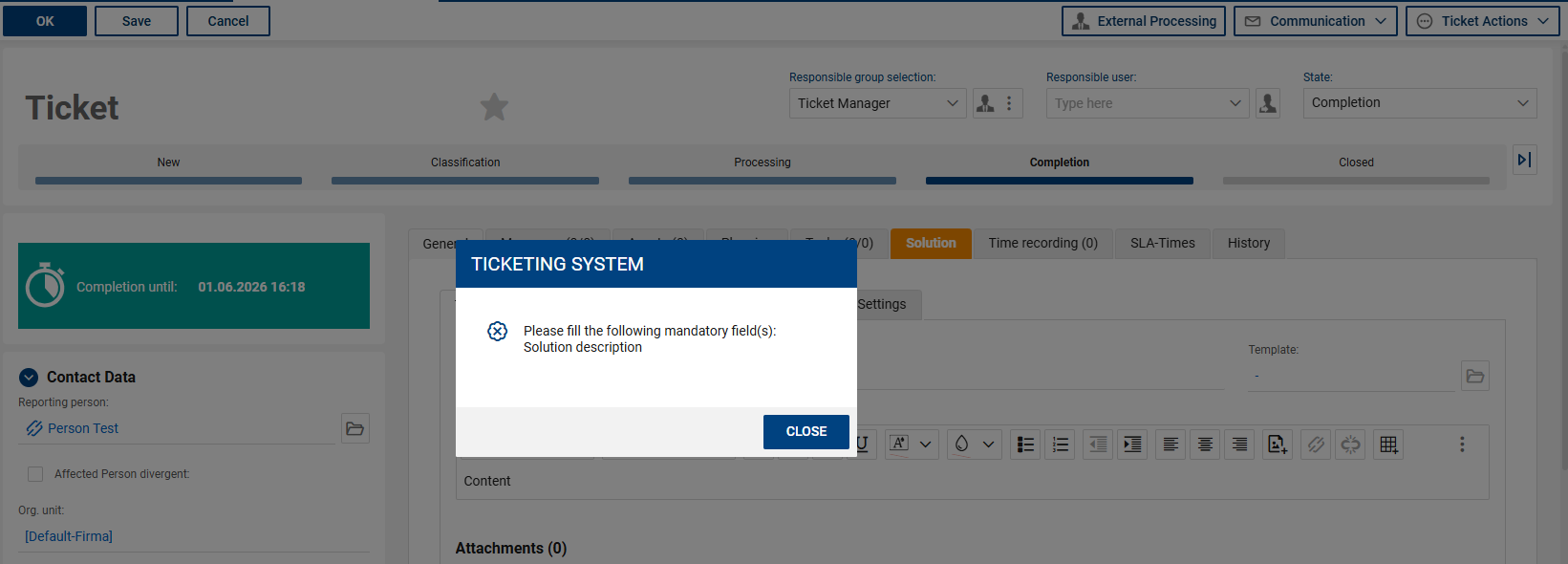Browse reporting person with folder icon
Image resolution: width=1568 pixels, height=564 pixels.
click(355, 428)
